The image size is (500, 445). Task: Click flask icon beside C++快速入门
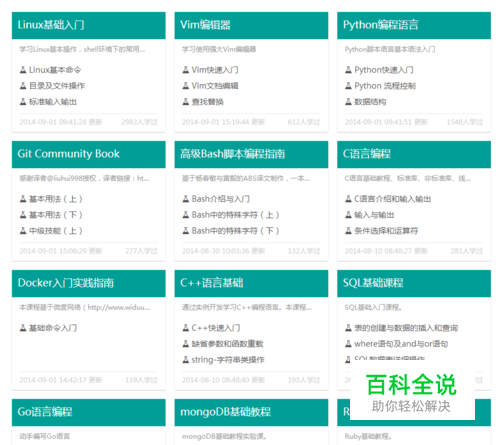pyautogui.click(x=186, y=328)
